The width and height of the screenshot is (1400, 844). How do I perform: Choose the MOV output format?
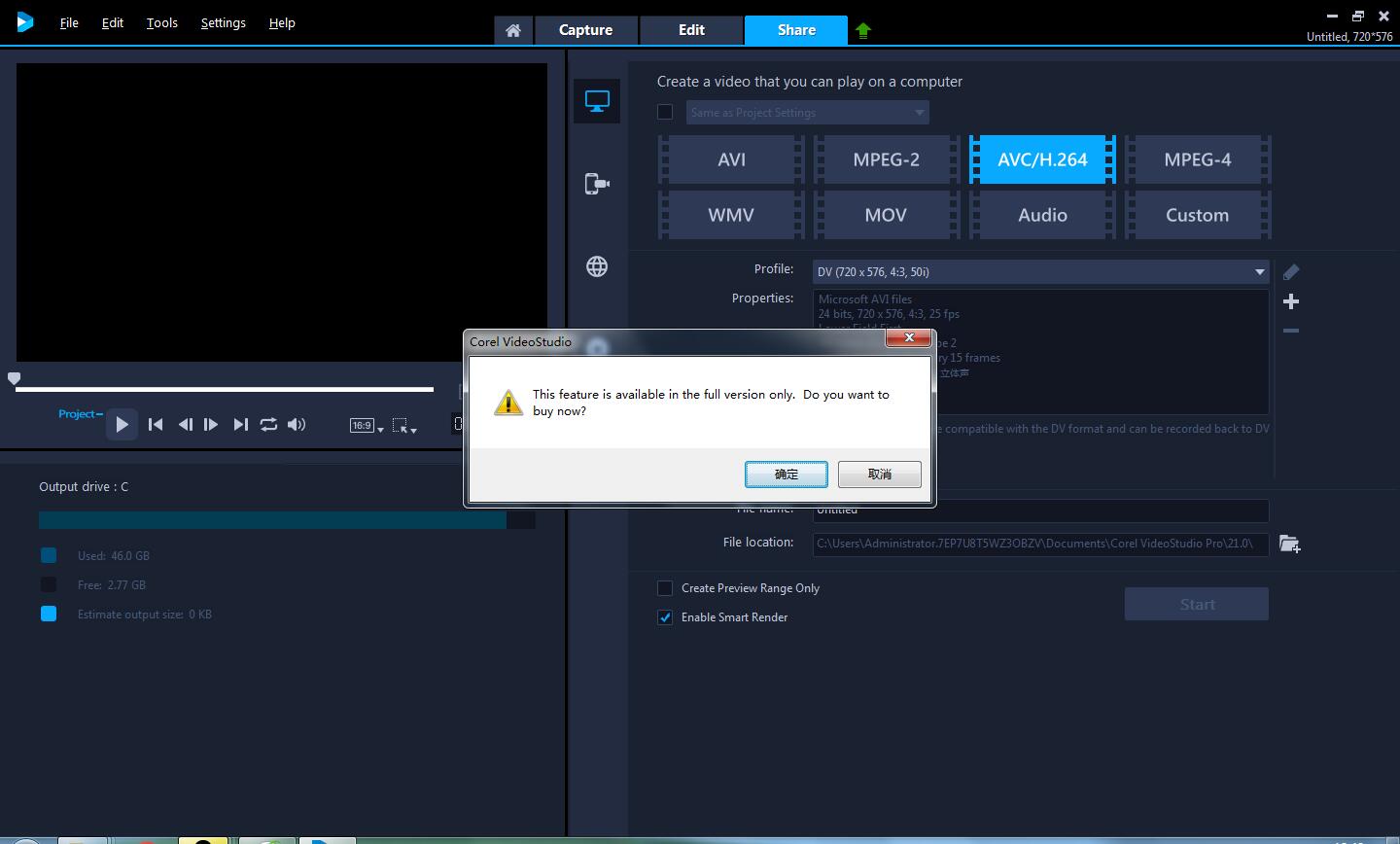coord(887,215)
